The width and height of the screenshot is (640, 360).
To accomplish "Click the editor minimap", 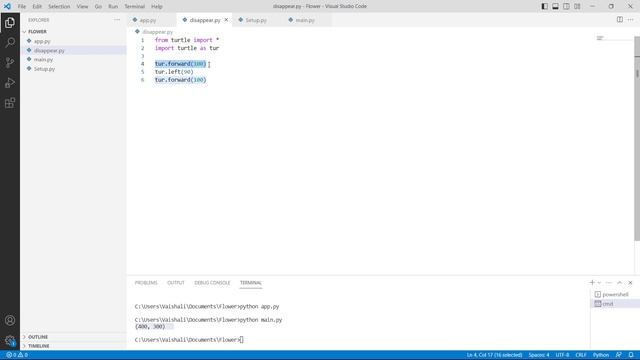I will (614, 38).
